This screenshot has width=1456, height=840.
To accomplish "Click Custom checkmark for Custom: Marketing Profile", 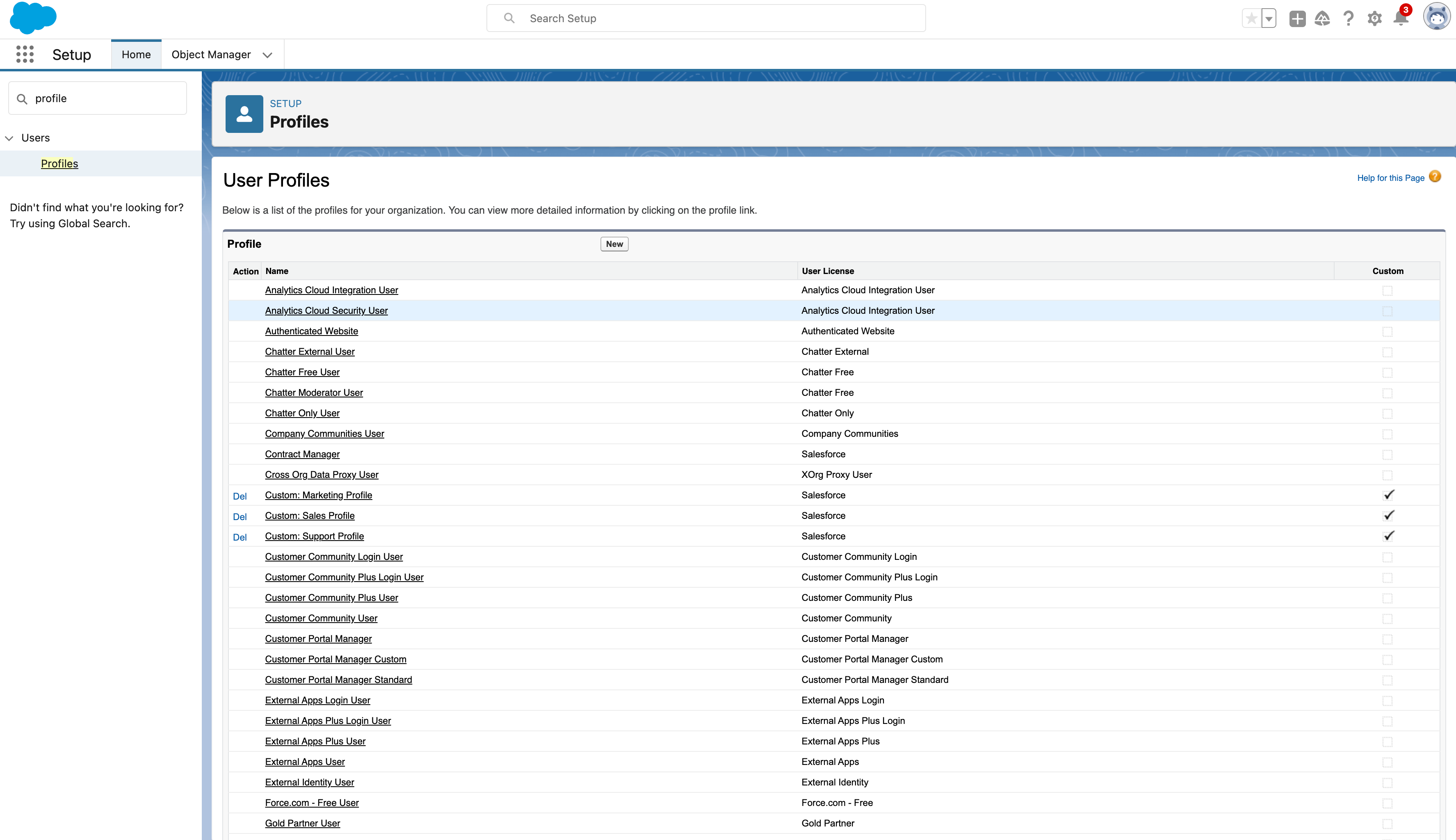I will click(1388, 495).
